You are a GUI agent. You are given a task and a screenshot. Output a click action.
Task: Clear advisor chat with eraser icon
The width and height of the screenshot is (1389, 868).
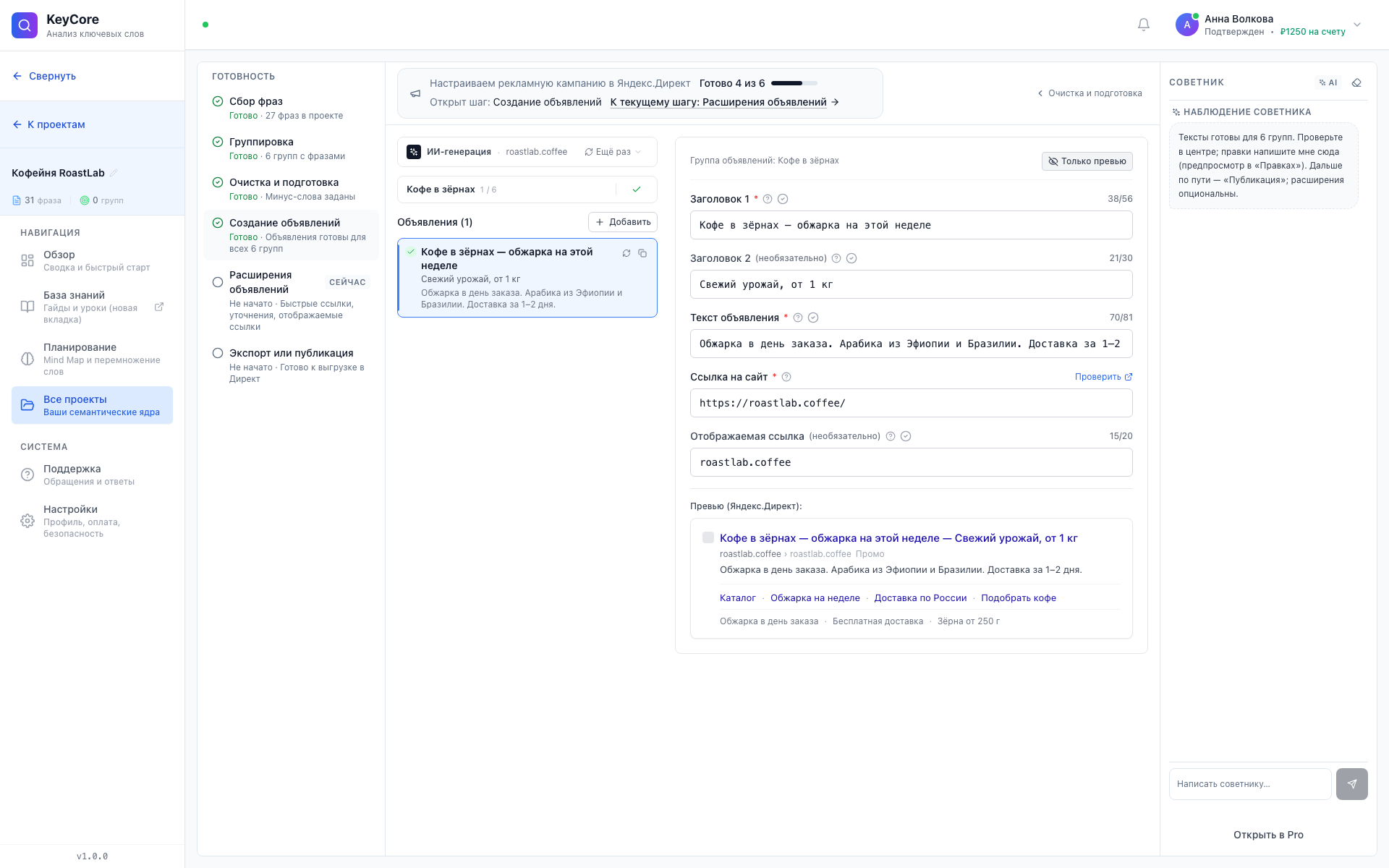point(1356,82)
